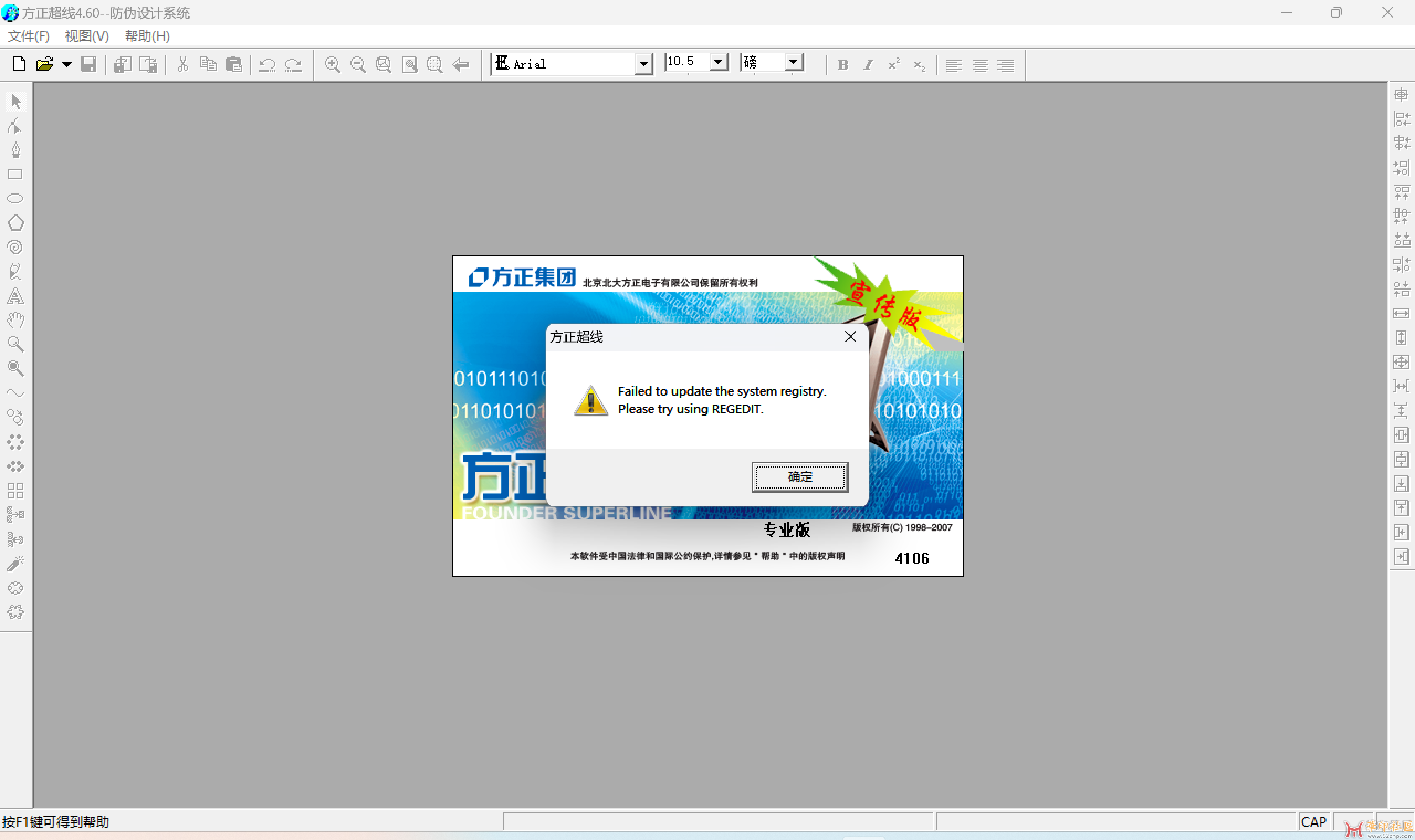Toggle Italic formatting button
Screen dimensions: 1415x840
point(868,65)
